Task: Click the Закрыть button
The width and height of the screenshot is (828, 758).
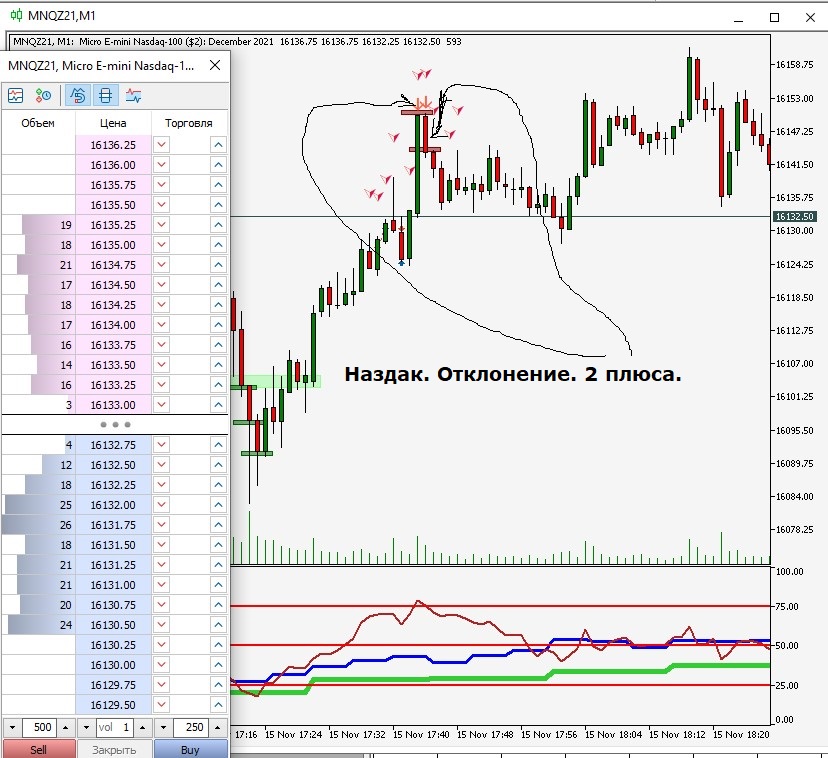Action: (x=115, y=749)
